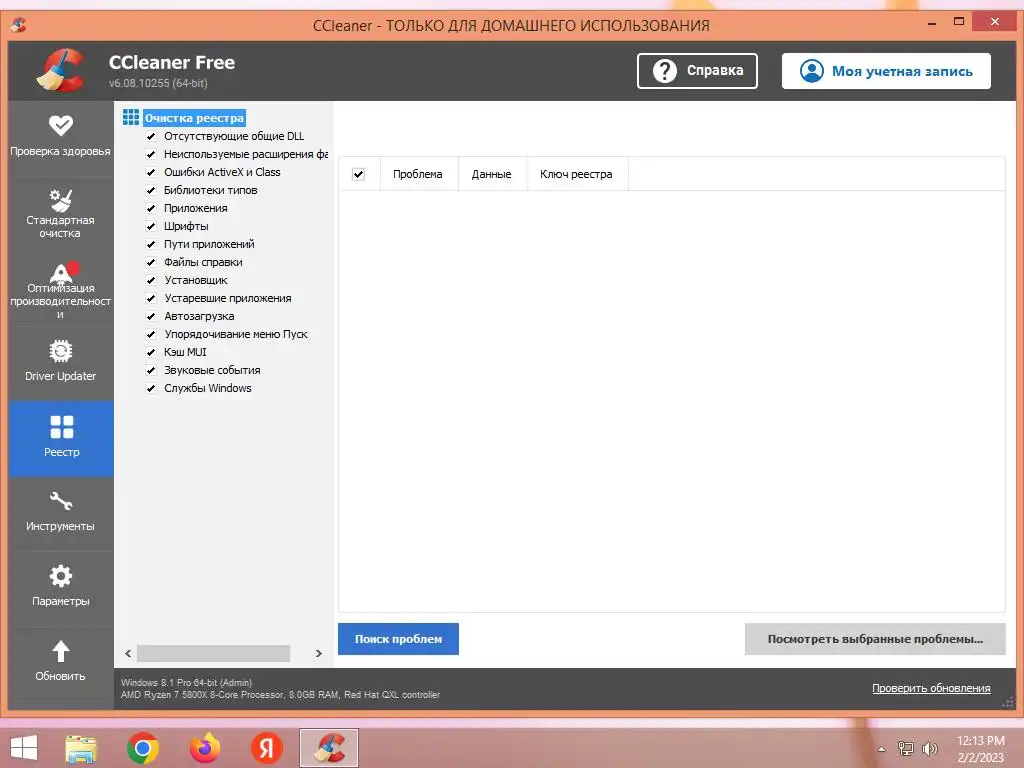The height and width of the screenshot is (768, 1024).
Task: Open File Explorer from taskbar
Action: pyautogui.click(x=81, y=748)
